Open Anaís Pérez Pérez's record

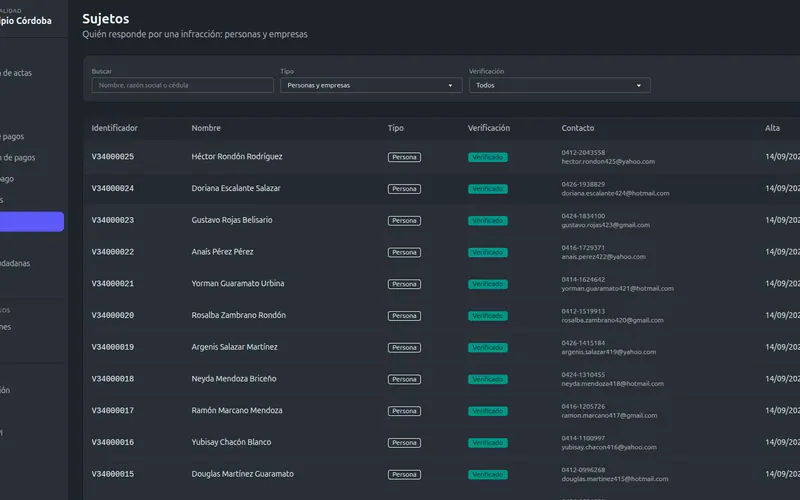222,252
